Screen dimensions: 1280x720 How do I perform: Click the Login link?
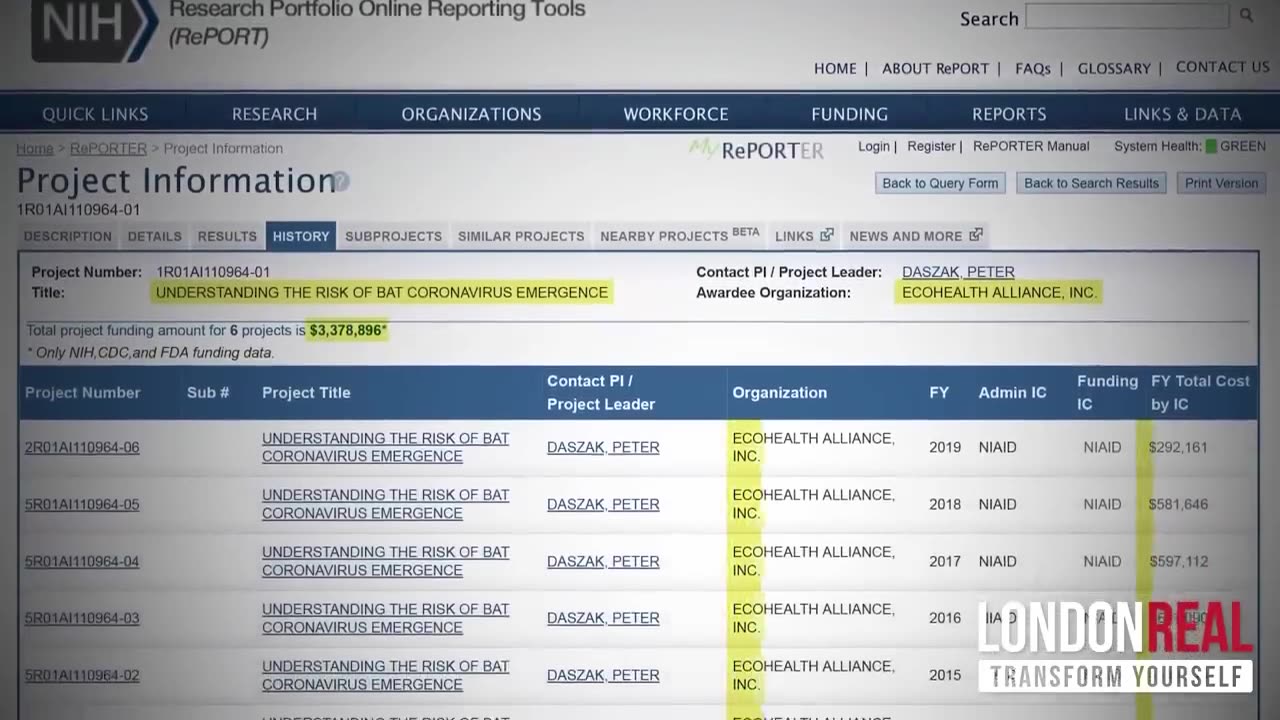[873, 146]
